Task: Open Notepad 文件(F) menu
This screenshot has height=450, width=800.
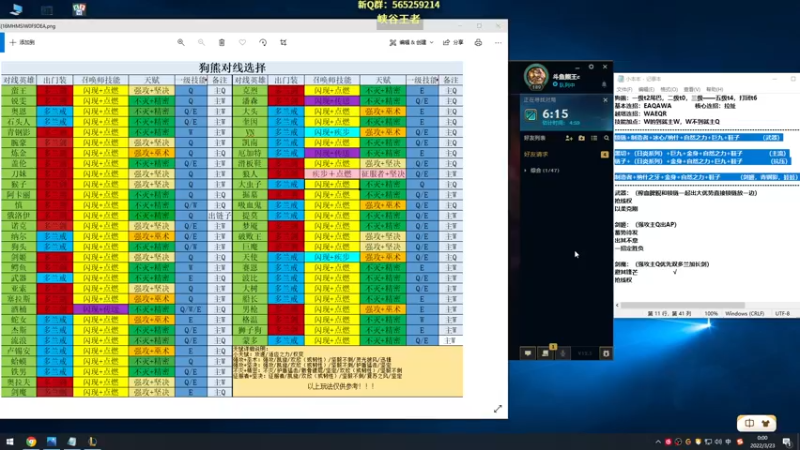Action: (624, 89)
